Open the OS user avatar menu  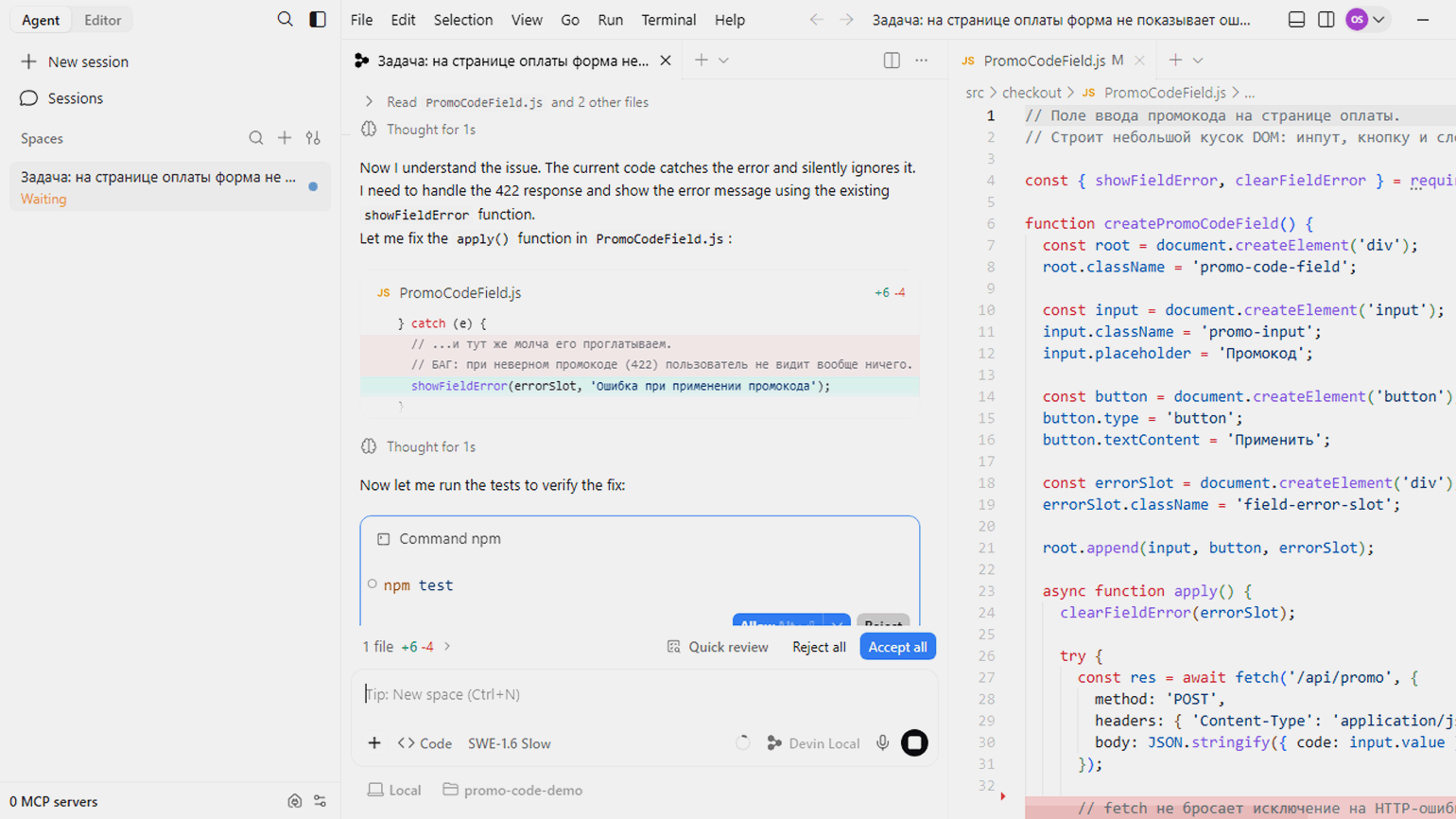click(1357, 19)
